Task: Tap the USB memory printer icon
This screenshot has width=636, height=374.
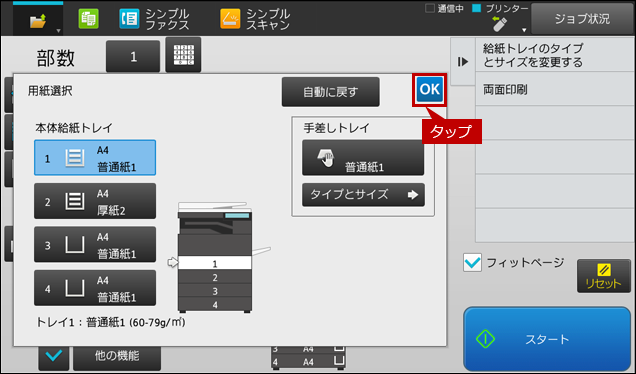Action: (499, 24)
